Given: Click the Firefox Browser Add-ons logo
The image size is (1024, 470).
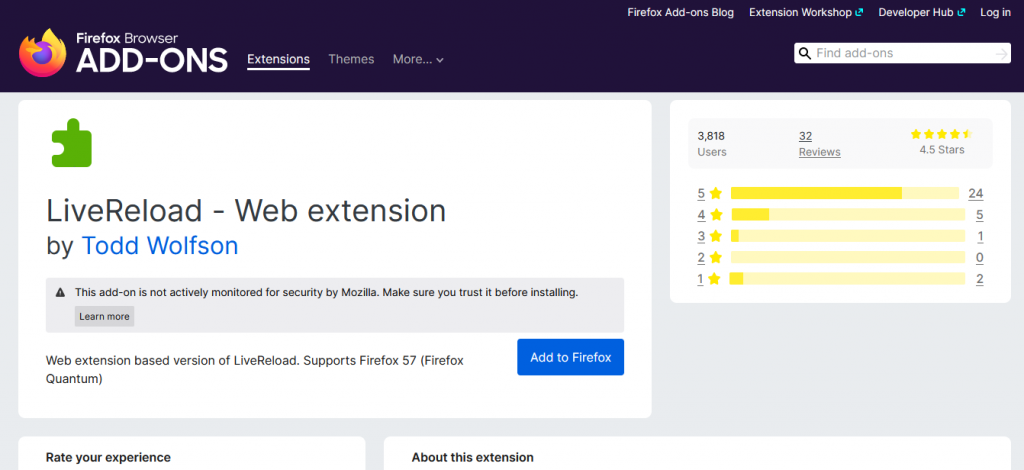Looking at the screenshot, I should (123, 53).
